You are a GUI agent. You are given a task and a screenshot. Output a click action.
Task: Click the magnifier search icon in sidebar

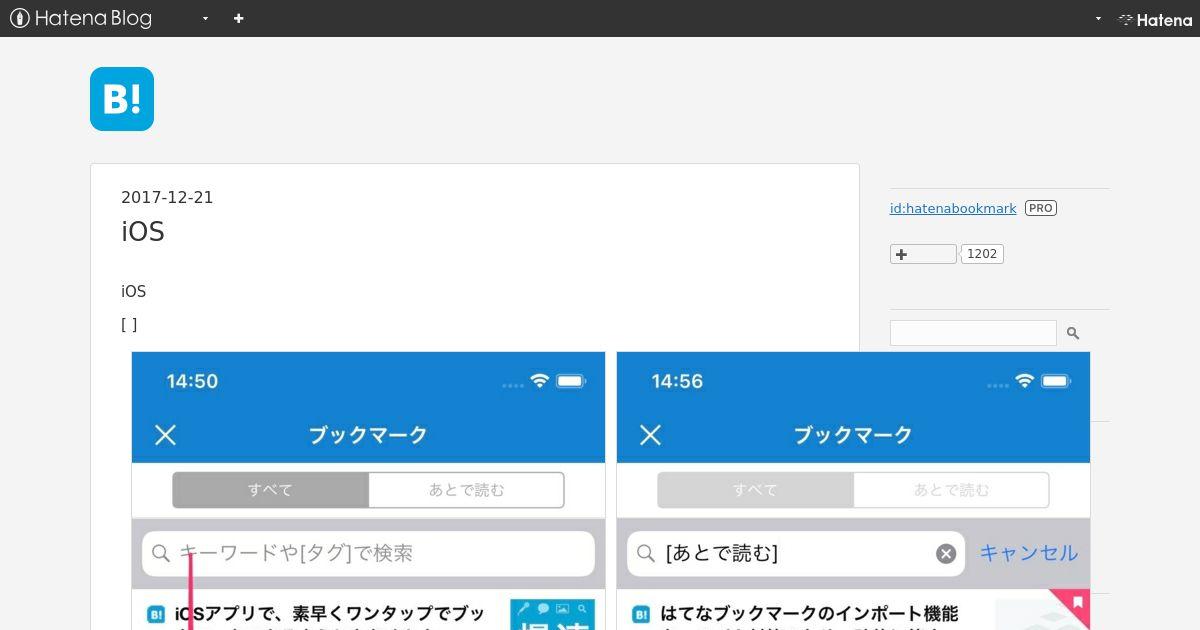(x=1073, y=333)
